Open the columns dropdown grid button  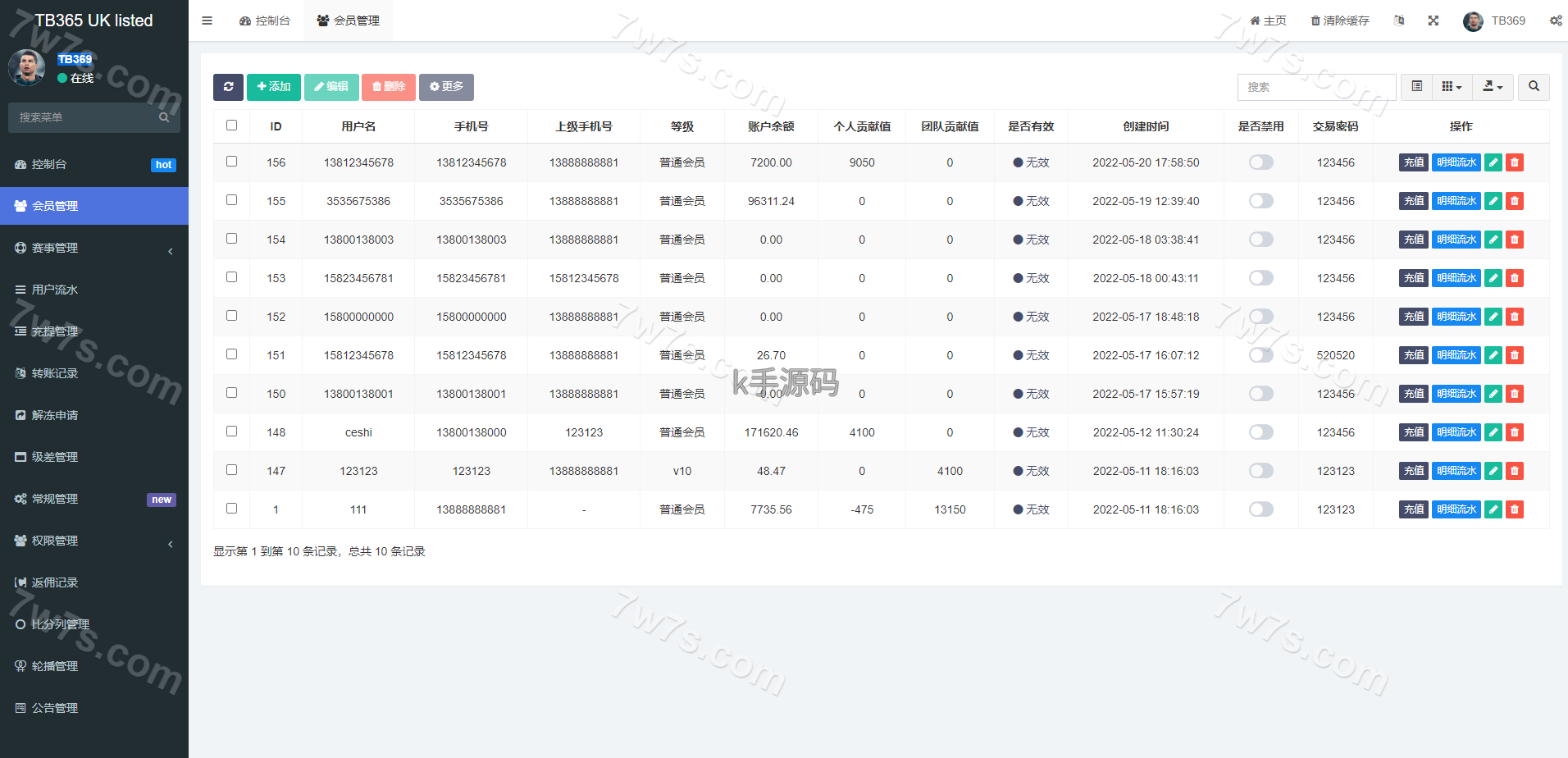click(x=1452, y=87)
